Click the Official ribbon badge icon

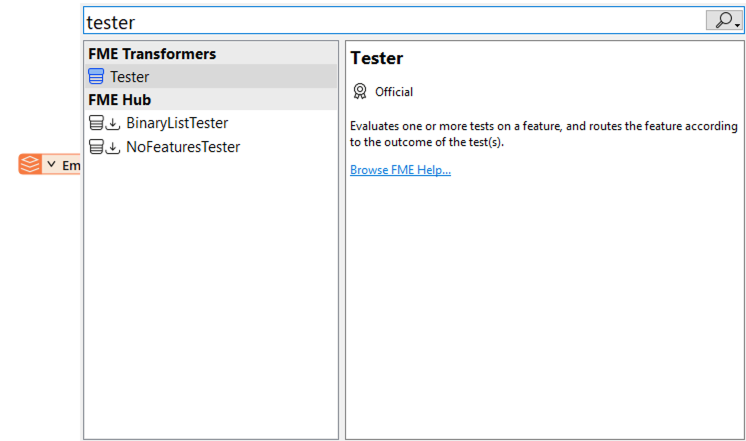(360, 92)
